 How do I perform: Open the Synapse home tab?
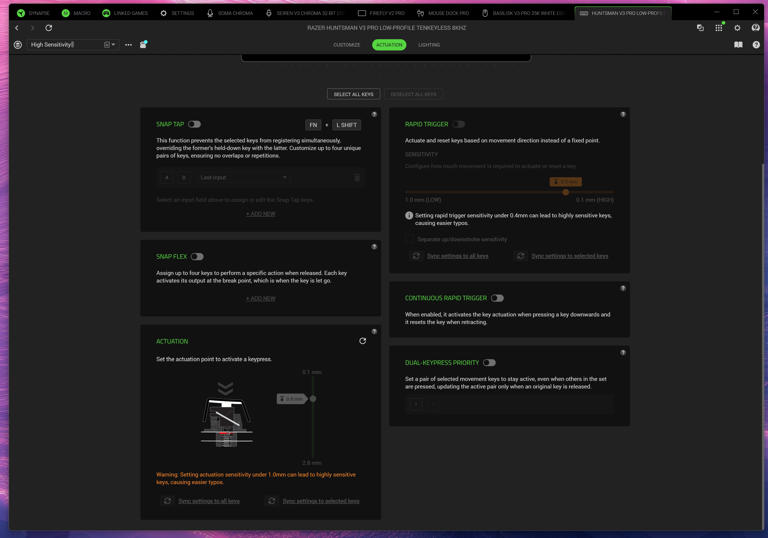pos(33,13)
